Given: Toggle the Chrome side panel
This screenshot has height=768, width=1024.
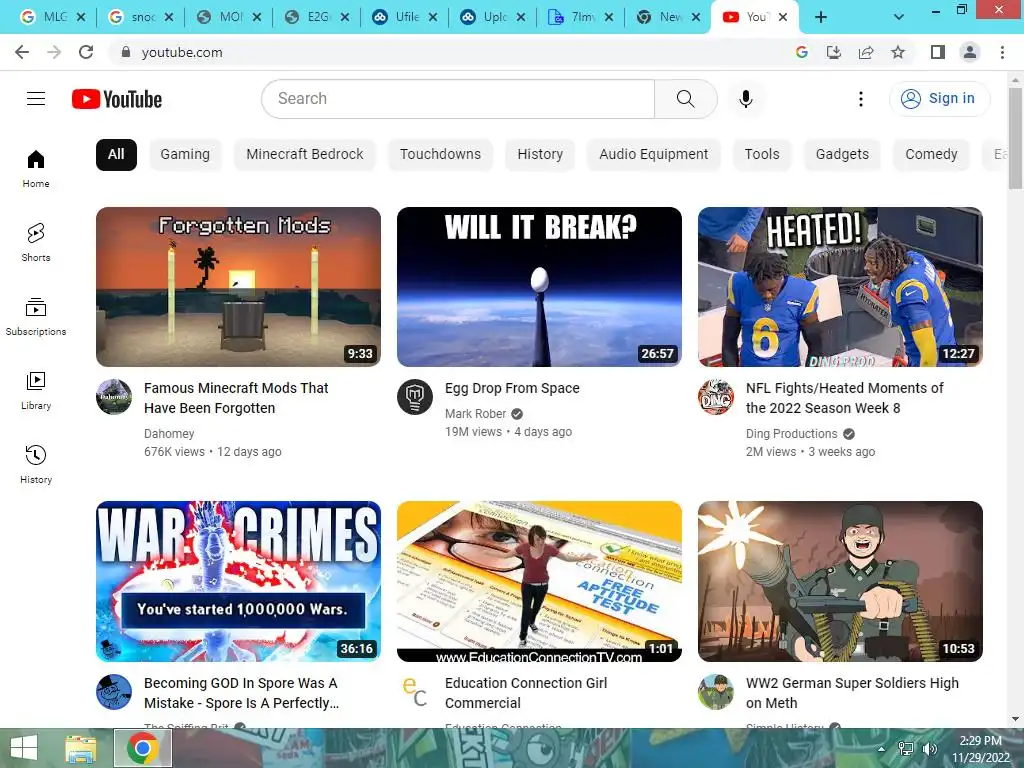Looking at the screenshot, I should (x=938, y=52).
